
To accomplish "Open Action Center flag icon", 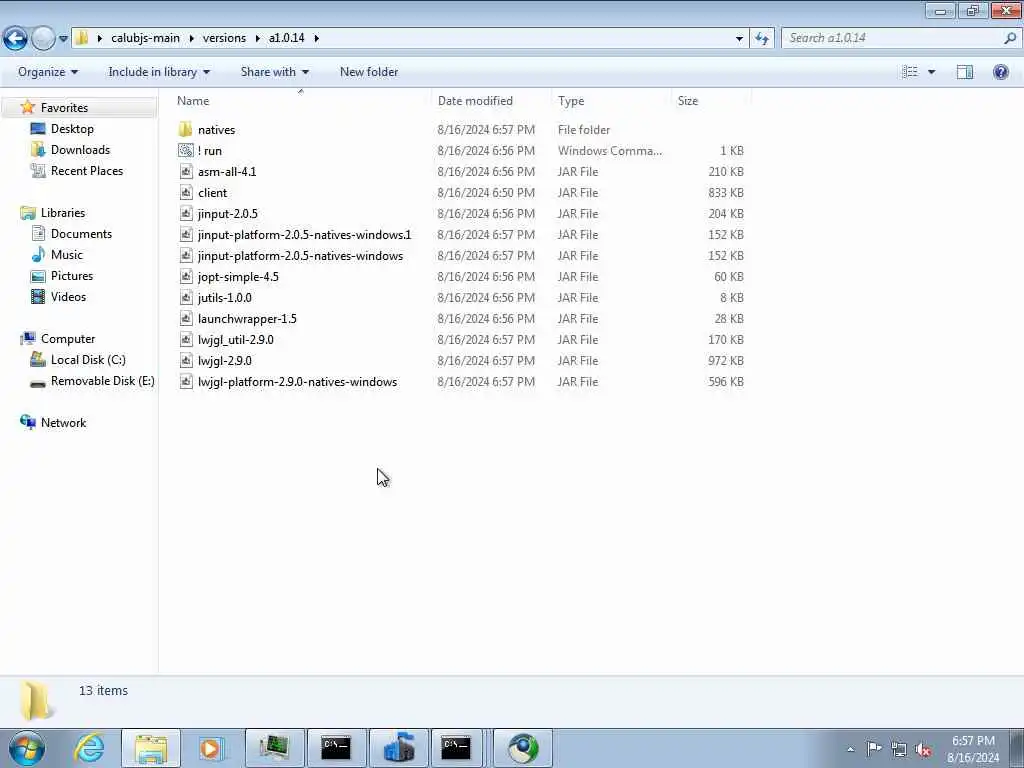I will [873, 748].
